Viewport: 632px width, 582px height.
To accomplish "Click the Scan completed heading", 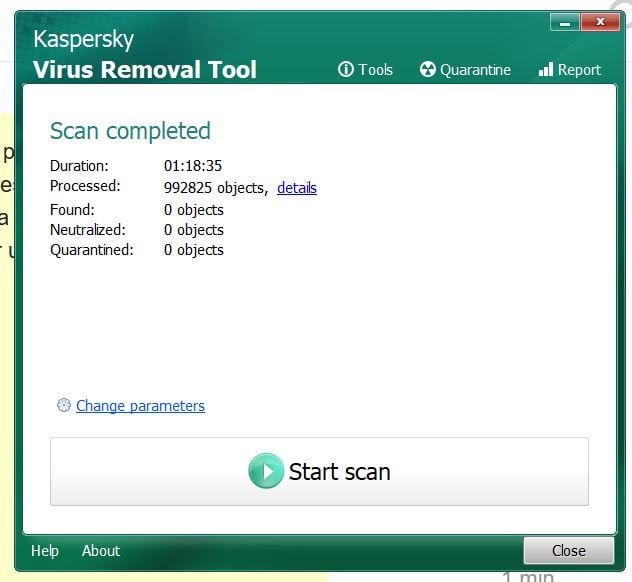I will click(x=130, y=131).
